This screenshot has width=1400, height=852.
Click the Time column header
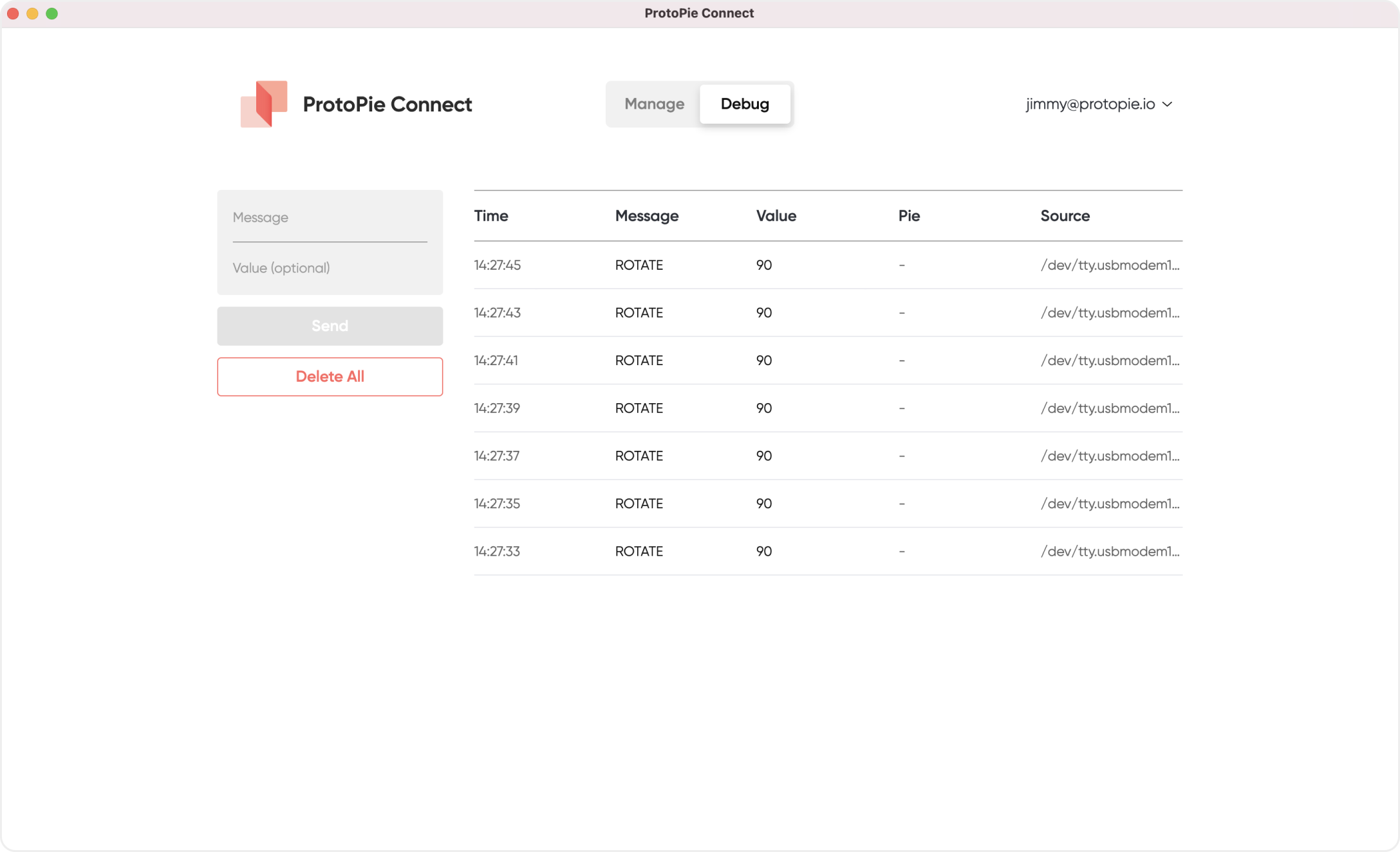[491, 216]
